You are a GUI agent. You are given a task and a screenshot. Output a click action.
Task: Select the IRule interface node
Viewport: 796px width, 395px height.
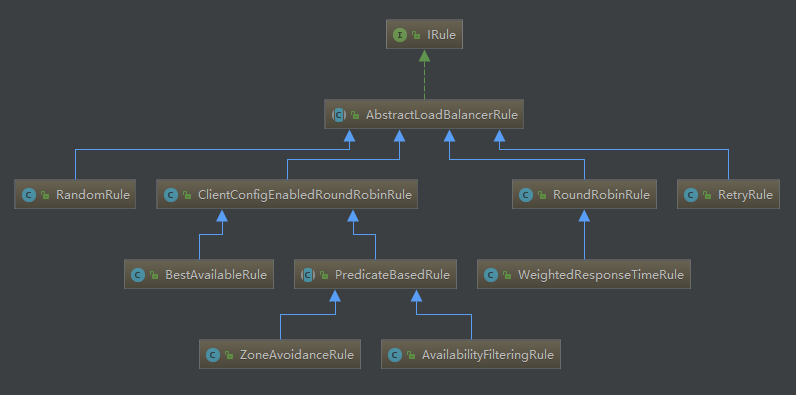(x=424, y=35)
